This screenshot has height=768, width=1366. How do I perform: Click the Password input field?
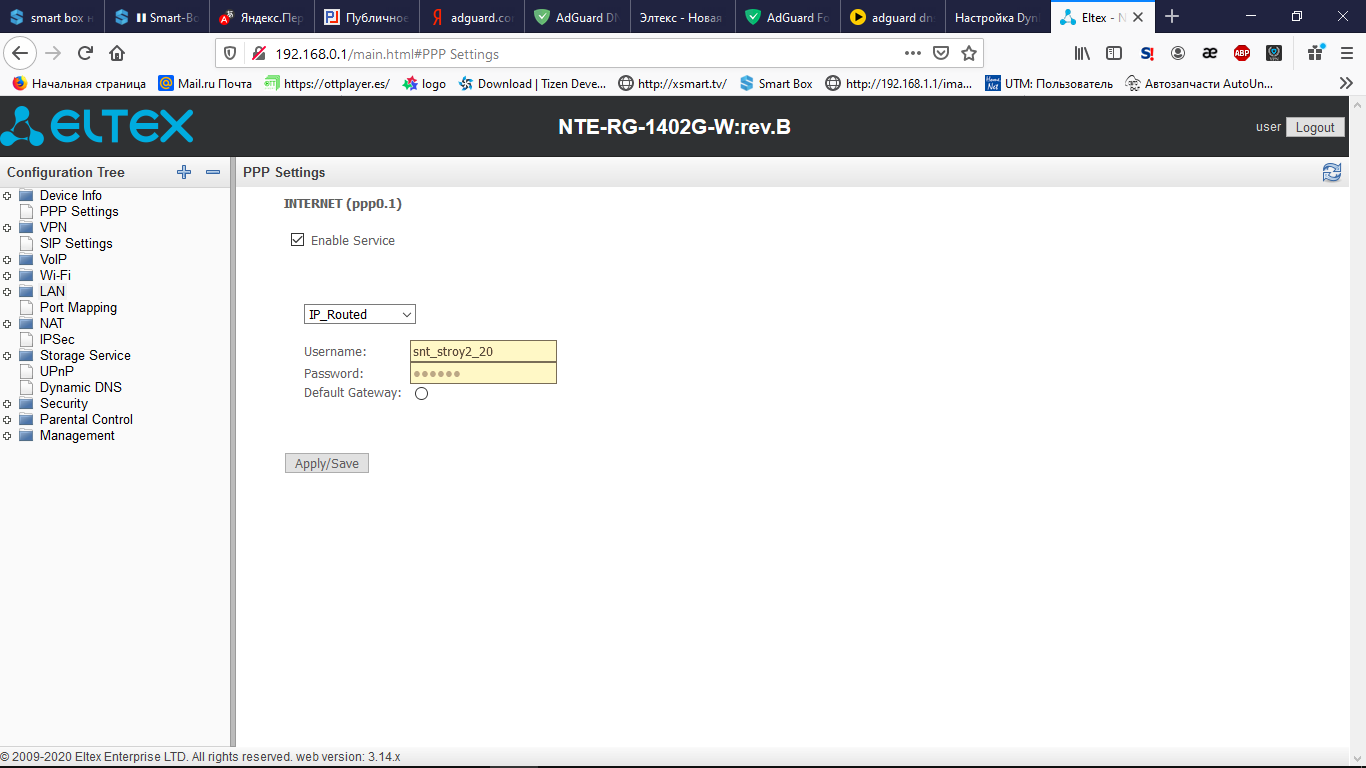point(483,373)
